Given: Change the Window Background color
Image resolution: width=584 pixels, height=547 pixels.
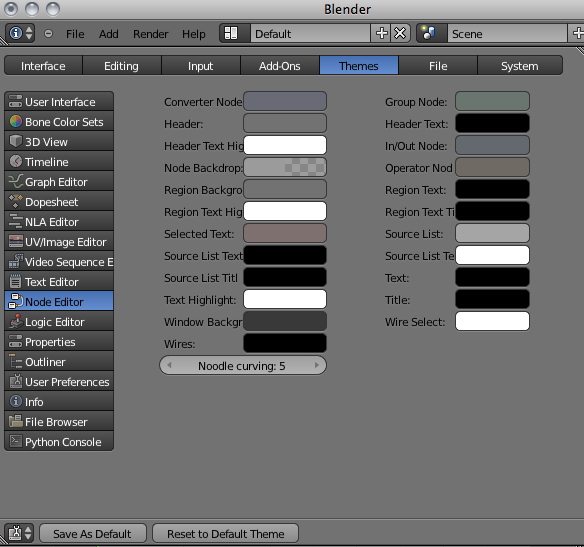Looking at the screenshot, I should pyautogui.click(x=285, y=321).
